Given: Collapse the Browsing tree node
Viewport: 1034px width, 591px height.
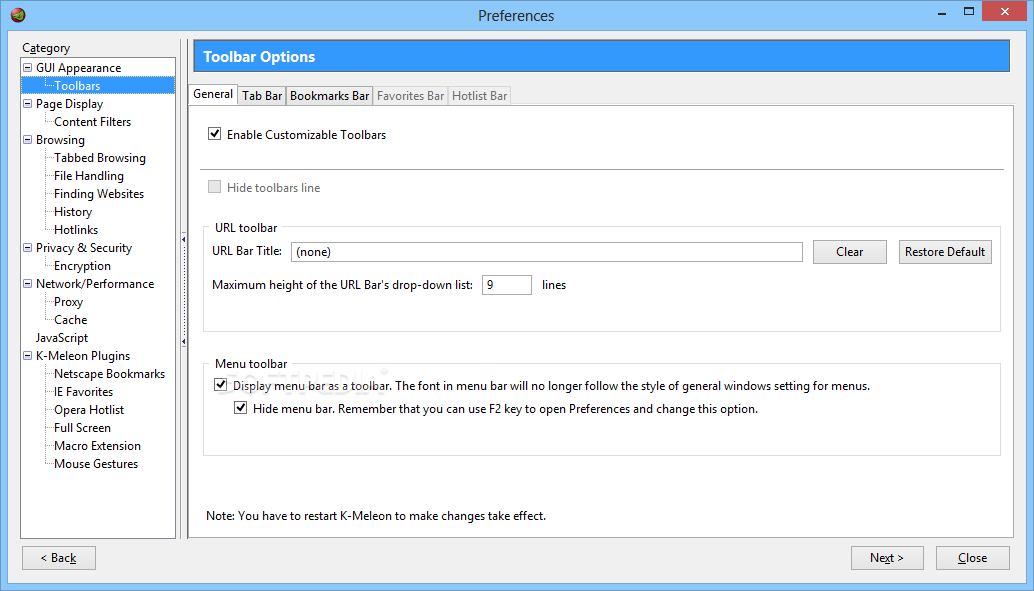Looking at the screenshot, I should coord(28,139).
